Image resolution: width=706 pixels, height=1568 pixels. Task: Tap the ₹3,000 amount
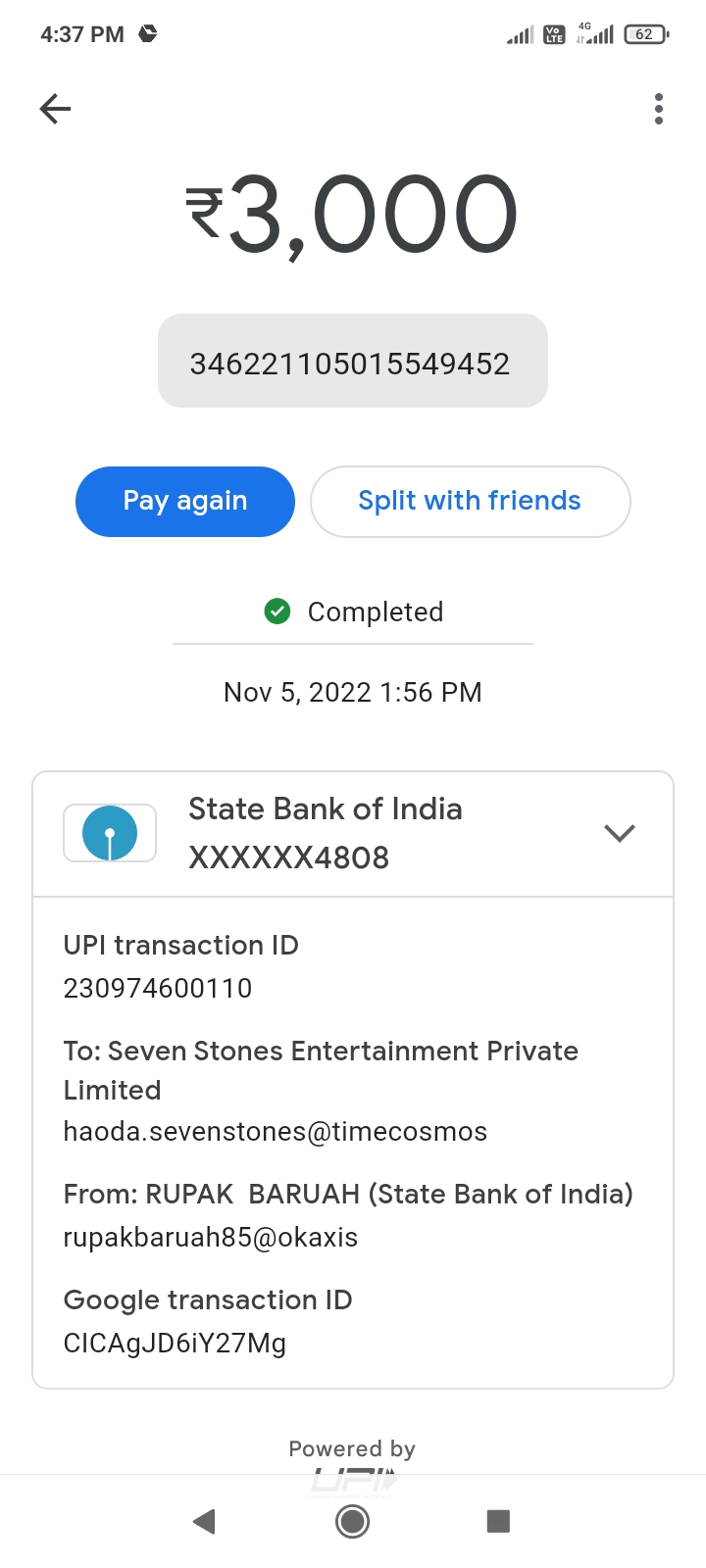pos(353,215)
